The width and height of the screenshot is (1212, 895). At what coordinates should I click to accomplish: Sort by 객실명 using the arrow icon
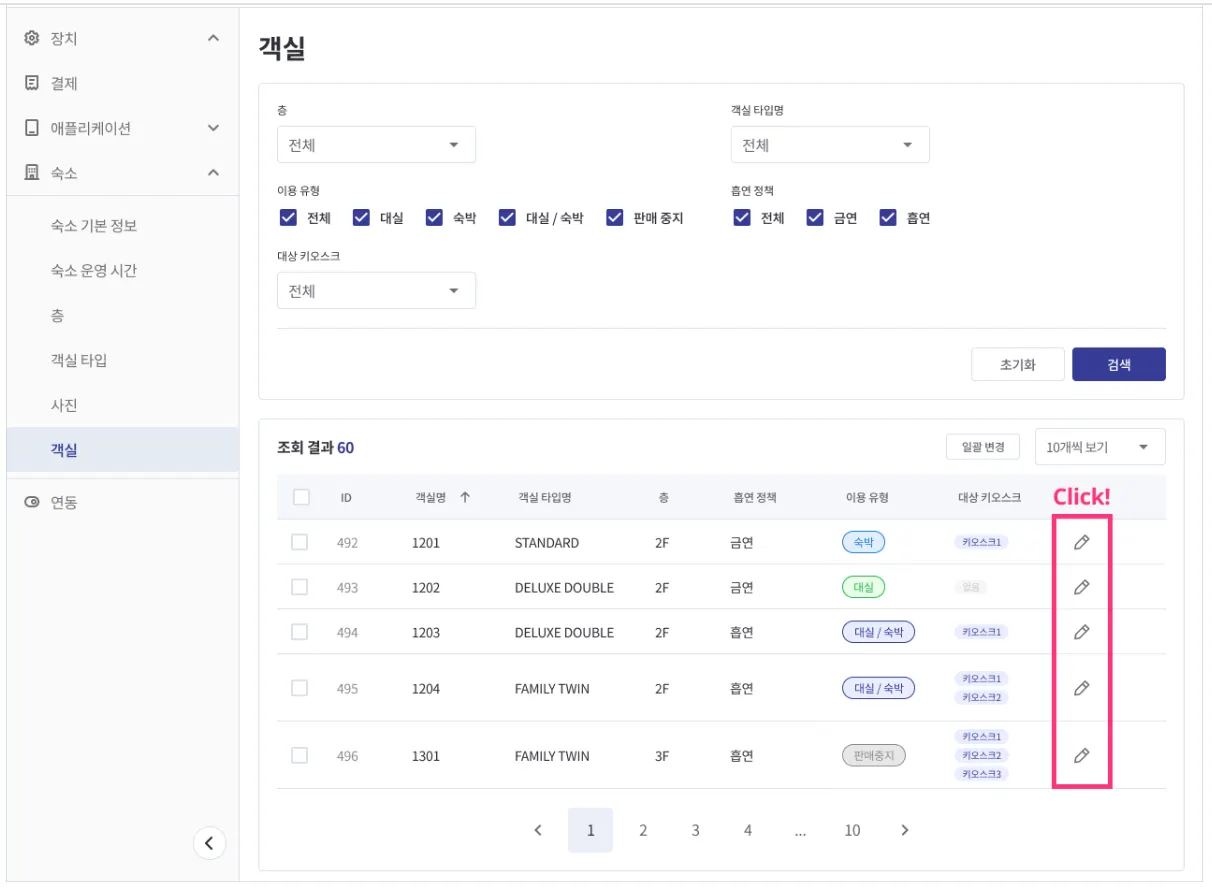pyautogui.click(x=464, y=497)
